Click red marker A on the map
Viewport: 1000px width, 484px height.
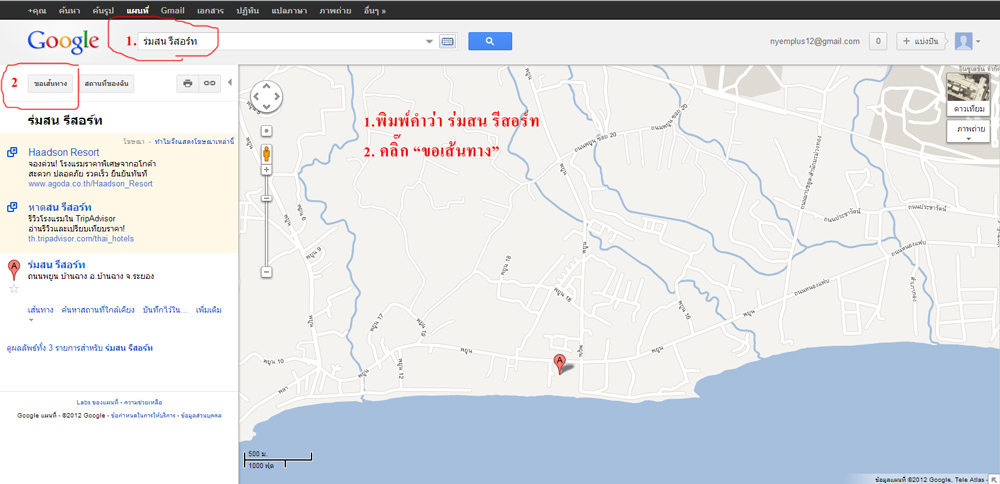(560, 364)
